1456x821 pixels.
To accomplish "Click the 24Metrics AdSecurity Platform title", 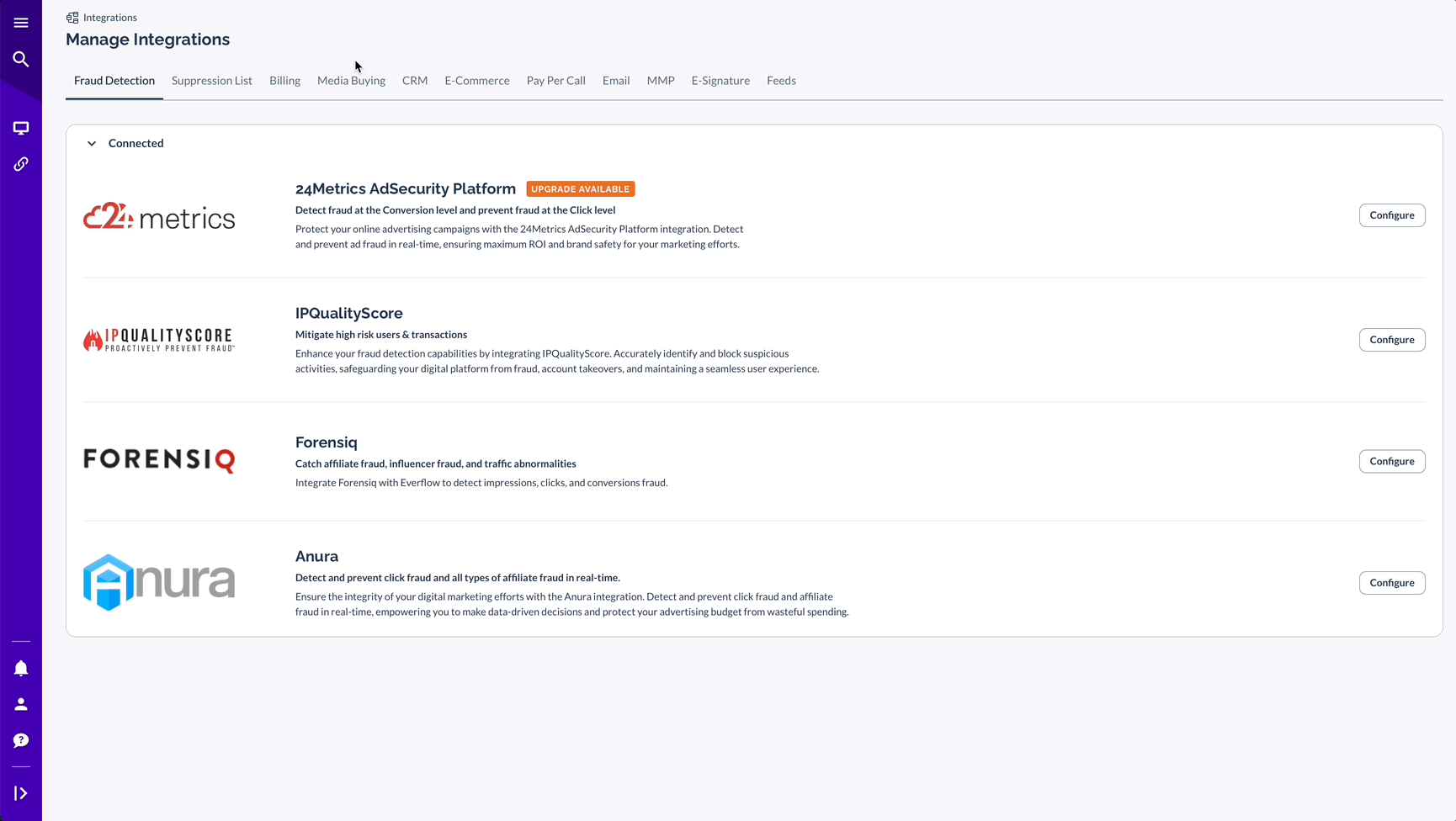I will (x=406, y=189).
